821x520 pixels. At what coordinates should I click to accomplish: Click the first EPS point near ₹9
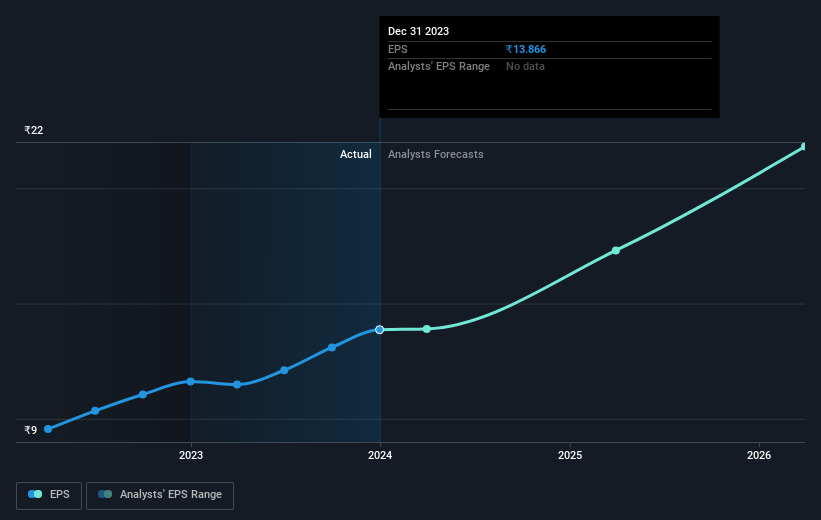(x=48, y=429)
